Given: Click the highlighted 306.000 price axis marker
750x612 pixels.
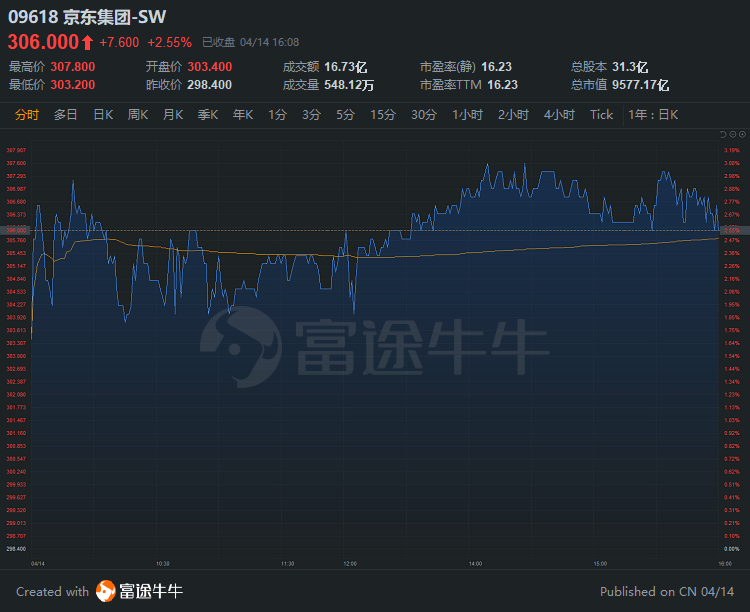Looking at the screenshot, I should pyautogui.click(x=15, y=231).
